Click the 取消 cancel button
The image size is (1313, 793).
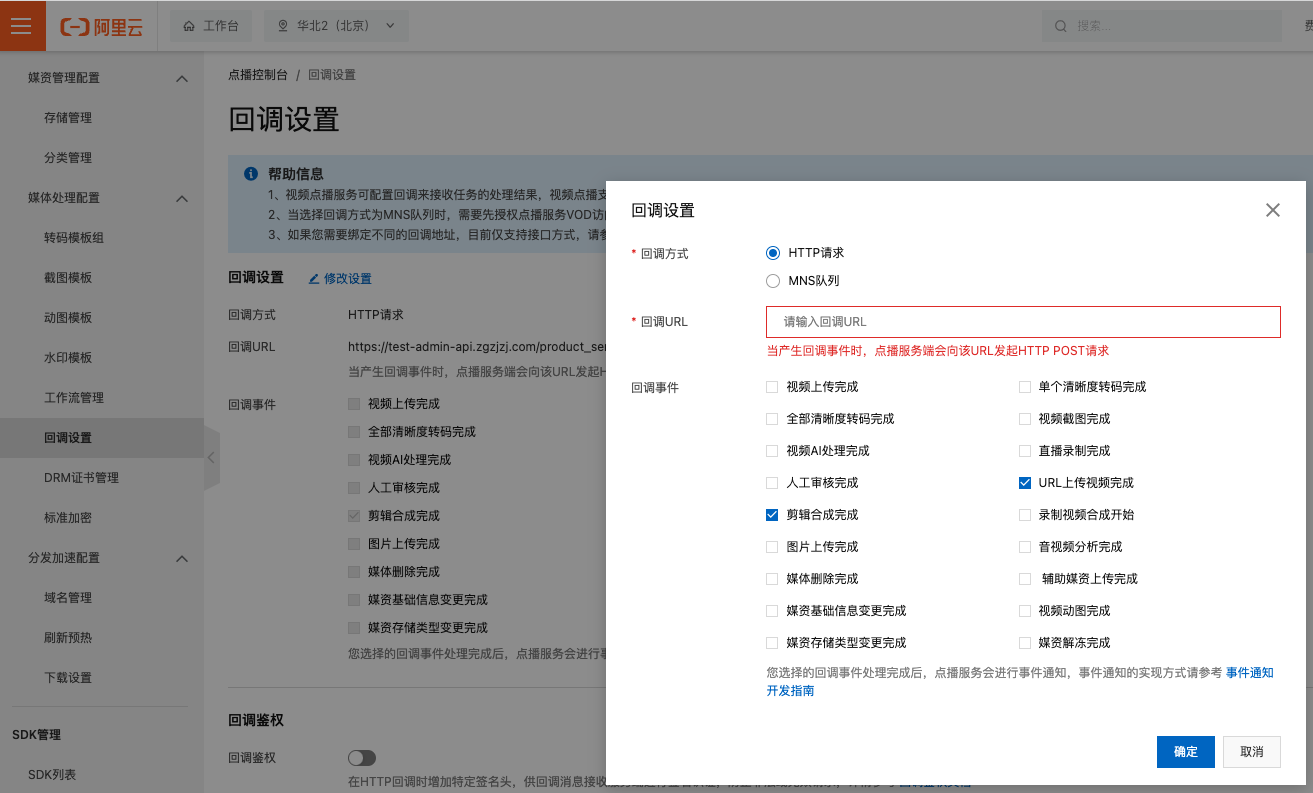pyautogui.click(x=1252, y=752)
